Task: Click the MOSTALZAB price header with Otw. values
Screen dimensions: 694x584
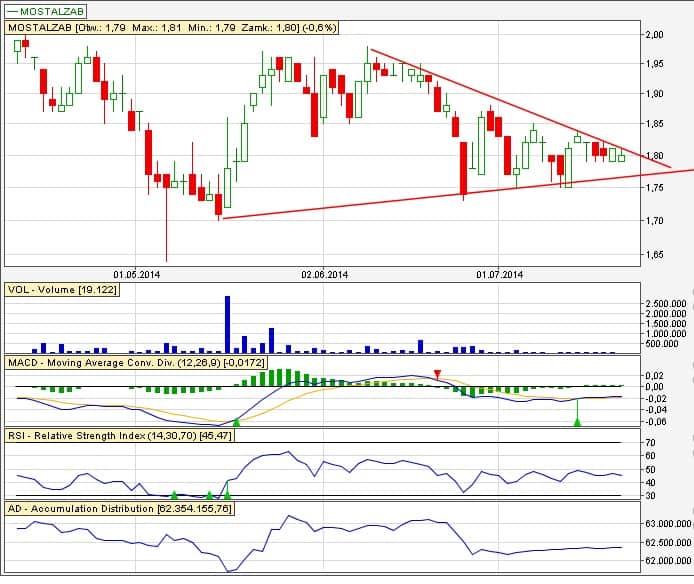Action: pyautogui.click(x=129, y=29)
